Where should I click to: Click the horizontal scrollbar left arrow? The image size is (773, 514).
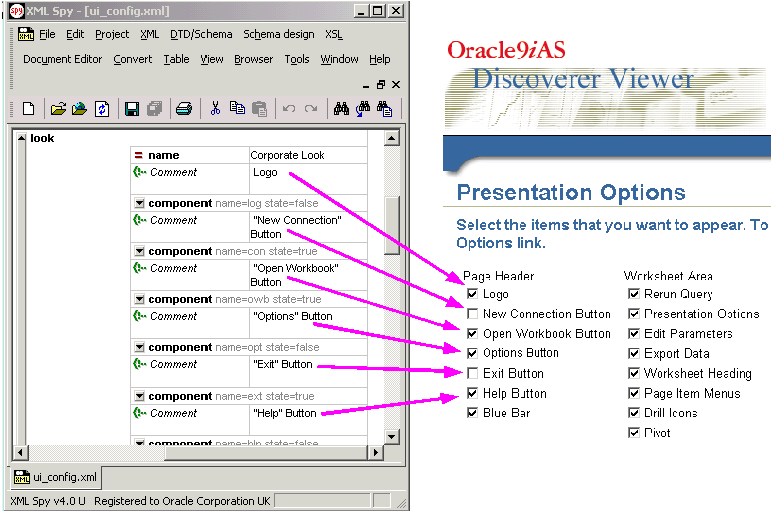pyautogui.click(x=20, y=452)
